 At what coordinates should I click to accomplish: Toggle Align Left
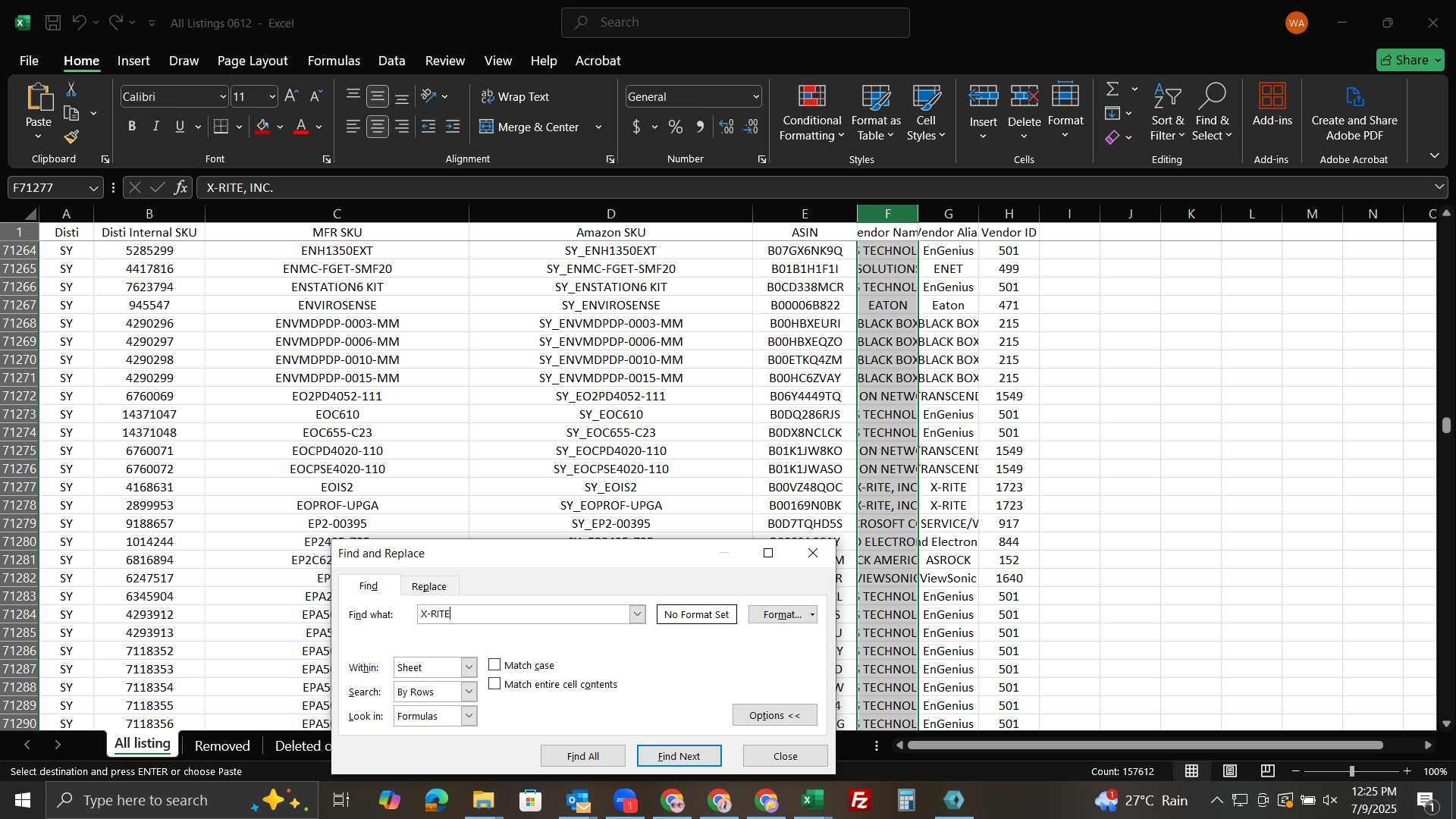353,127
